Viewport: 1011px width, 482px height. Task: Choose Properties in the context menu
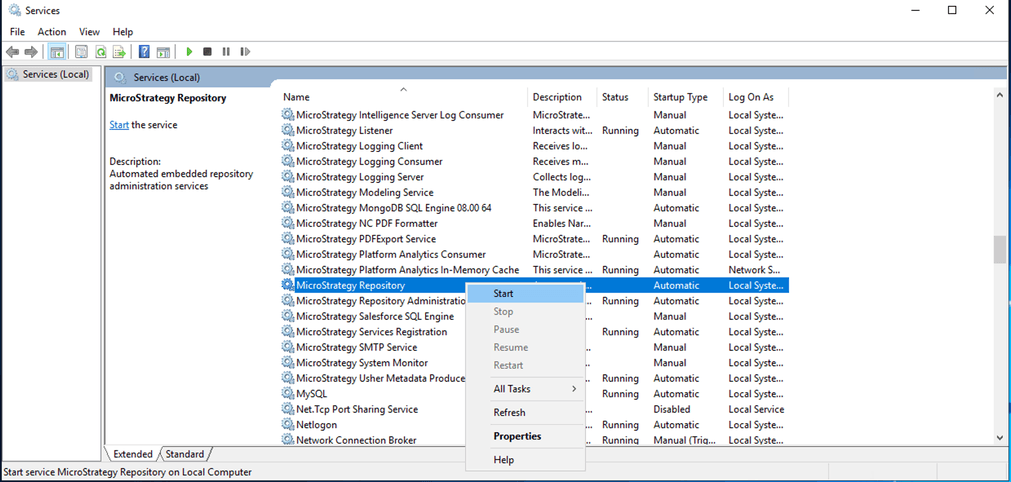pos(525,436)
